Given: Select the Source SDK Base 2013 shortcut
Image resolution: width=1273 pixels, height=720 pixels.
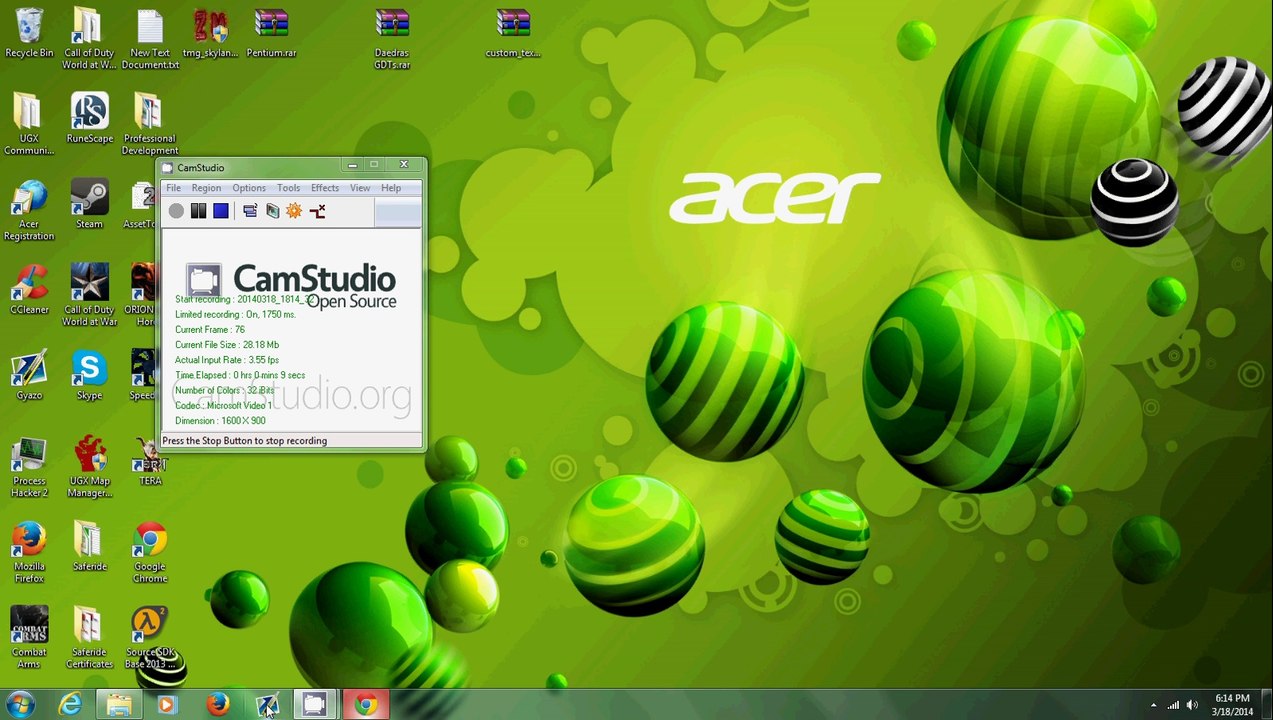Looking at the screenshot, I should 150,638.
